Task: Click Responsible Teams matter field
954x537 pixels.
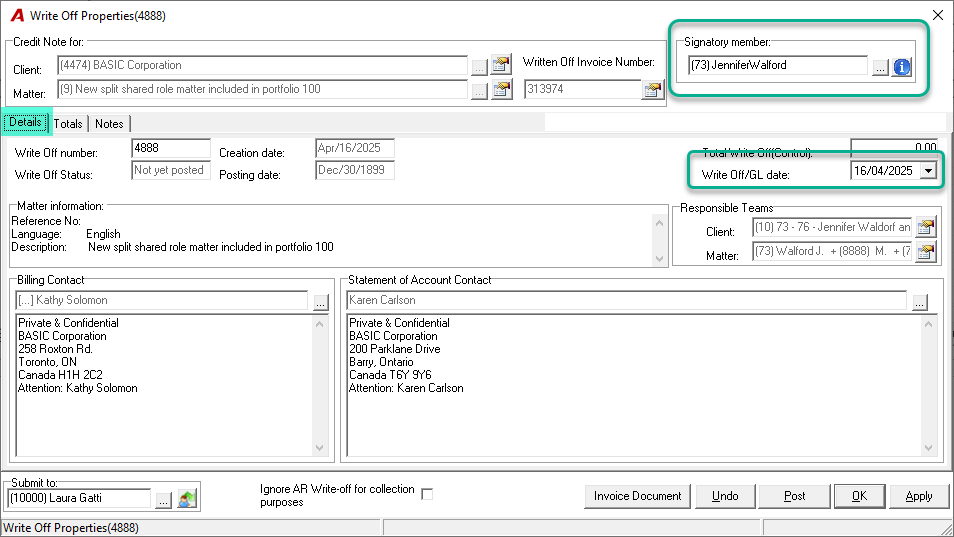Action: tap(832, 251)
